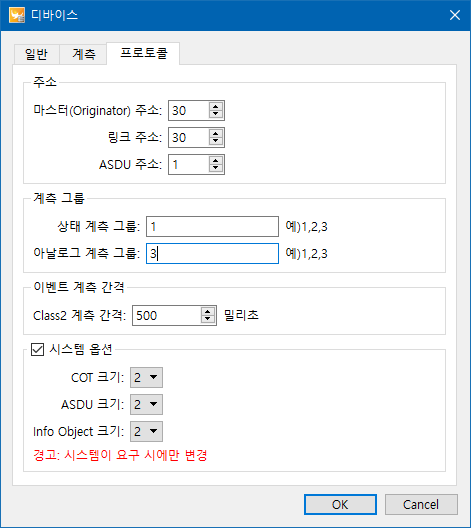The width and height of the screenshot is (471, 528).
Task: Toggle the 시스템 옵션 checkbox
Action: point(37,350)
